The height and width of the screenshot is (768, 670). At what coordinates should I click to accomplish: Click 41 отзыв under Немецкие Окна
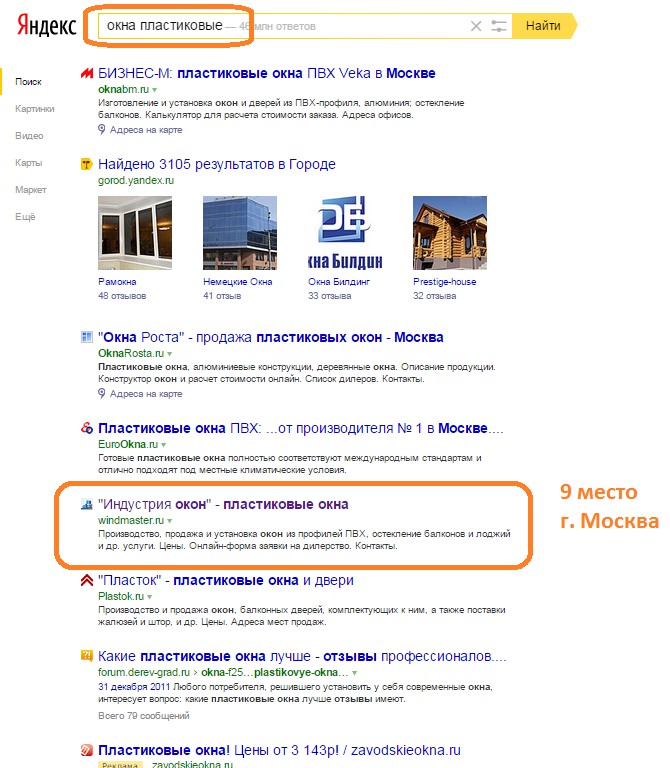[222, 296]
